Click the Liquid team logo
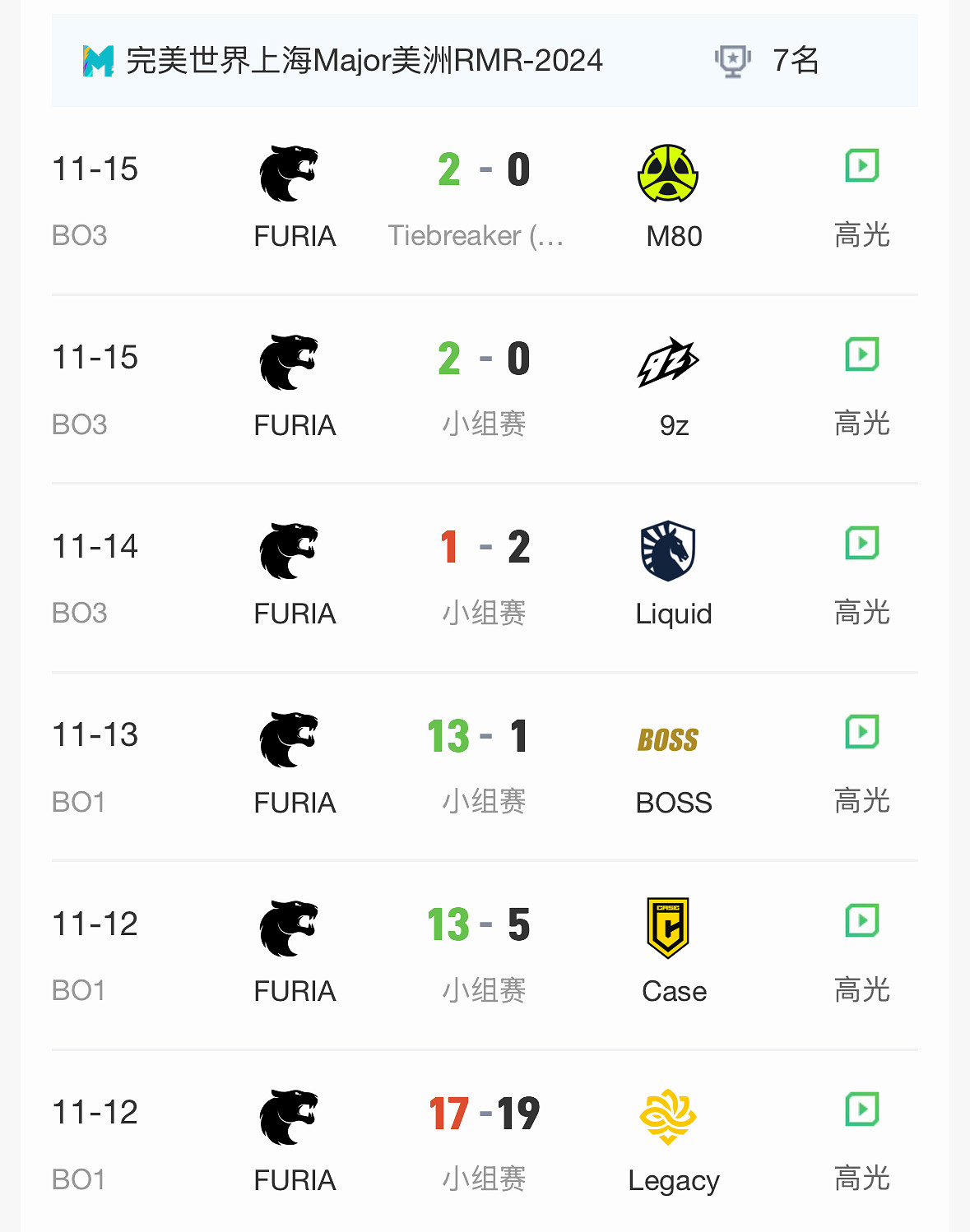 point(668,550)
